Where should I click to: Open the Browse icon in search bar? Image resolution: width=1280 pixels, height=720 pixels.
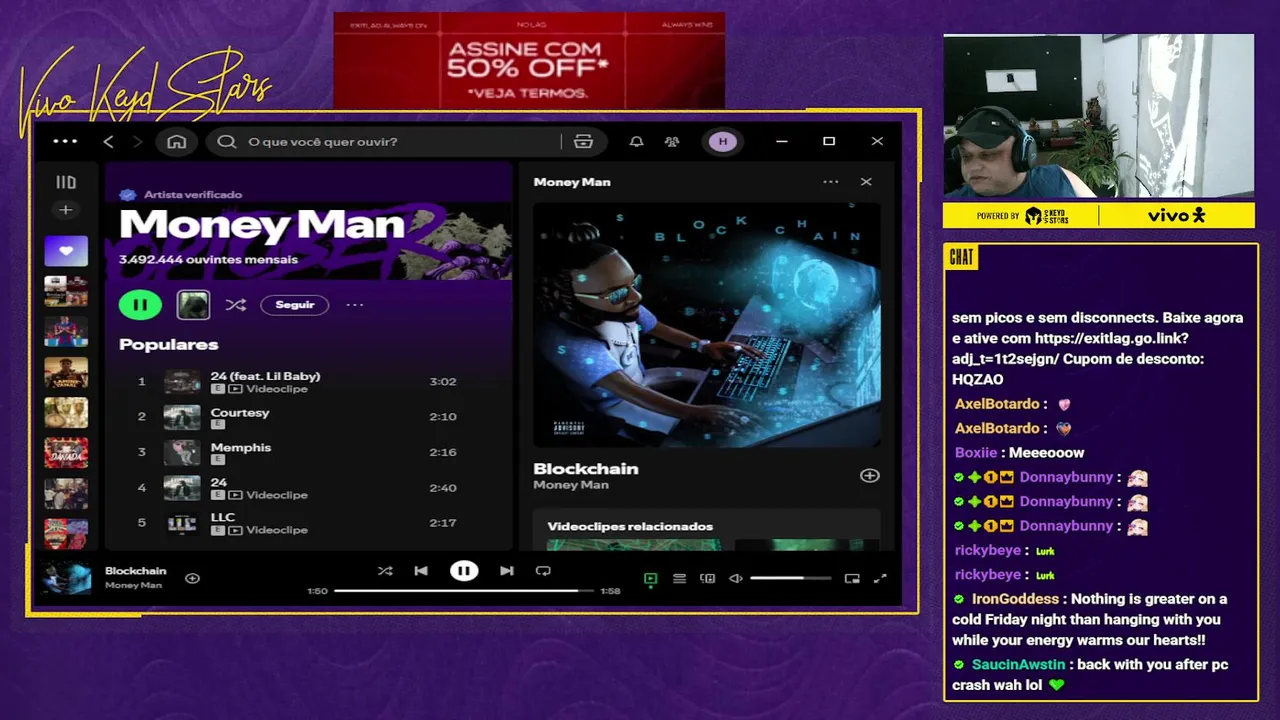[584, 142]
